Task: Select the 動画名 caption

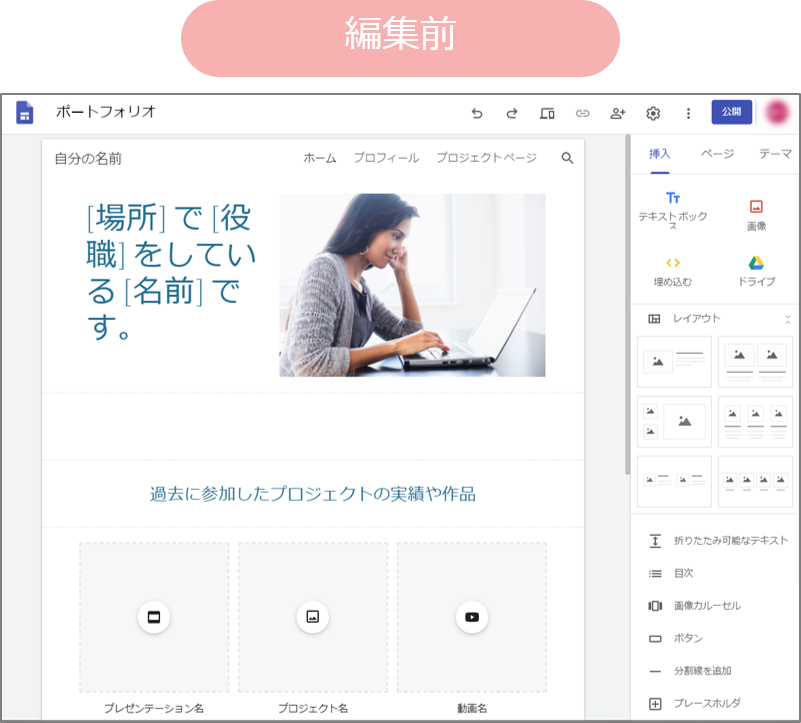Action: pyautogui.click(x=472, y=708)
